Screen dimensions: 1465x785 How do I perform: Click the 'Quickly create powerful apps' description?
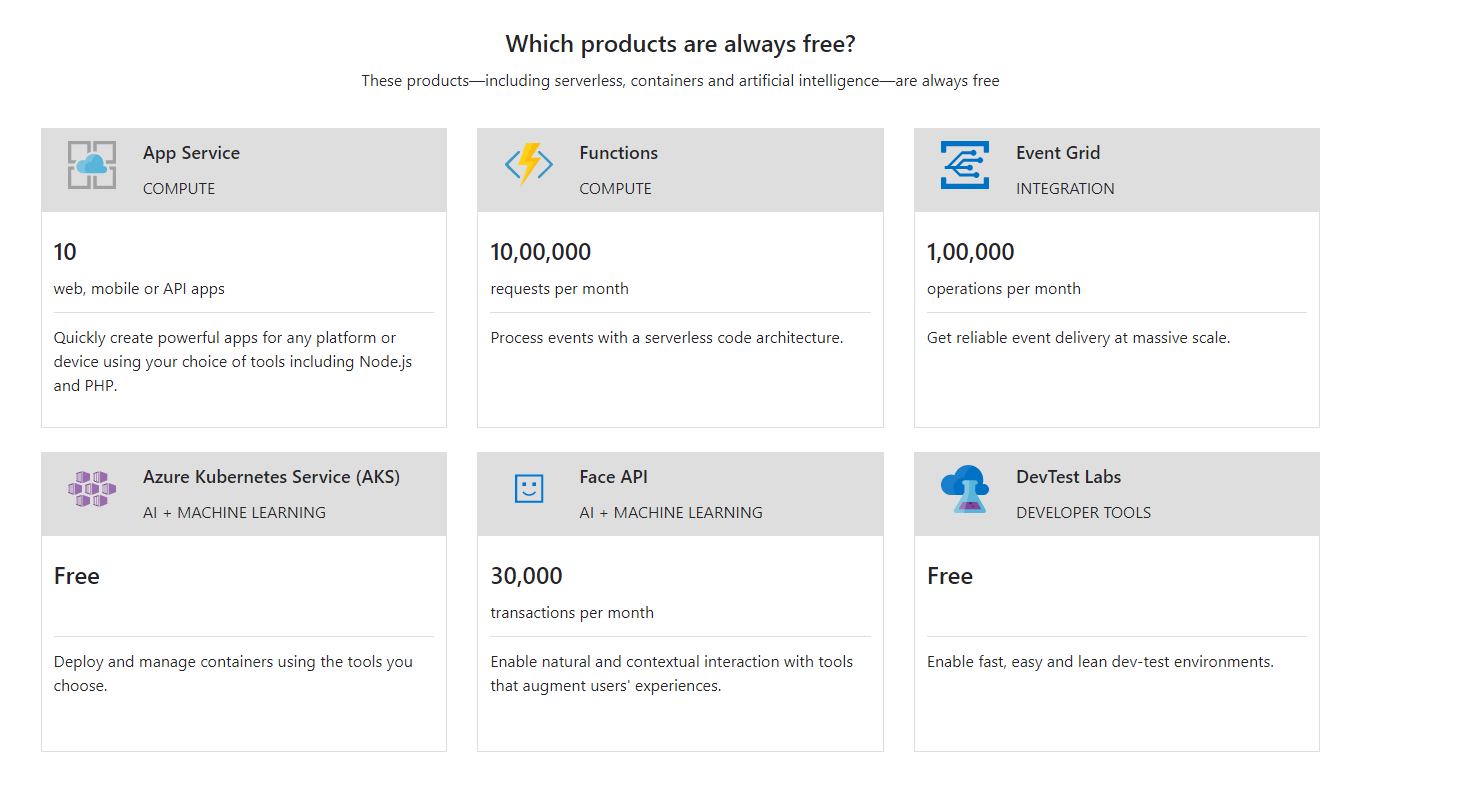233,362
